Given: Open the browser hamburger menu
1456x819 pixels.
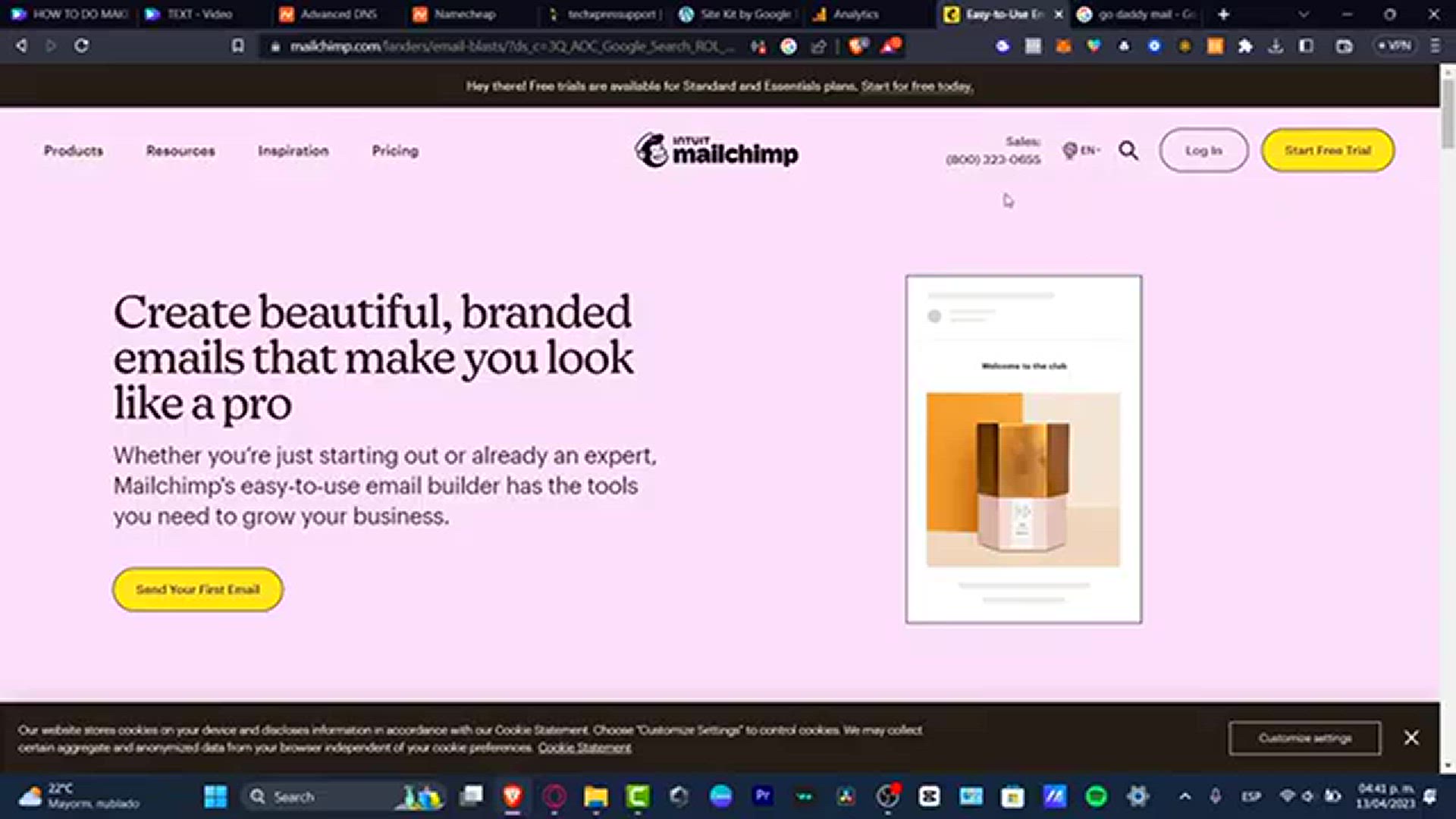Looking at the screenshot, I should [1435, 46].
